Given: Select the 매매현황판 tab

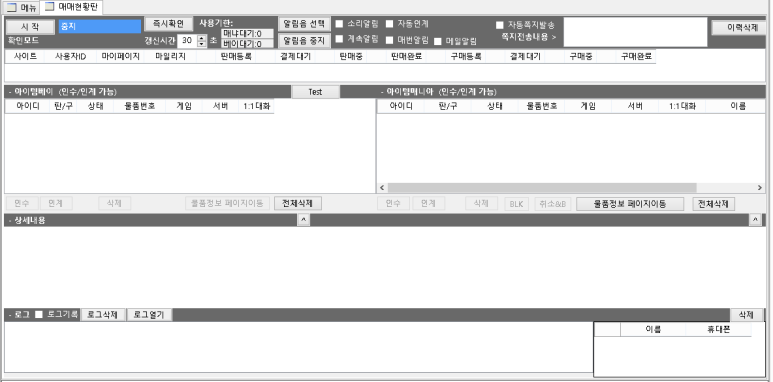Looking at the screenshot, I should click(x=71, y=7).
